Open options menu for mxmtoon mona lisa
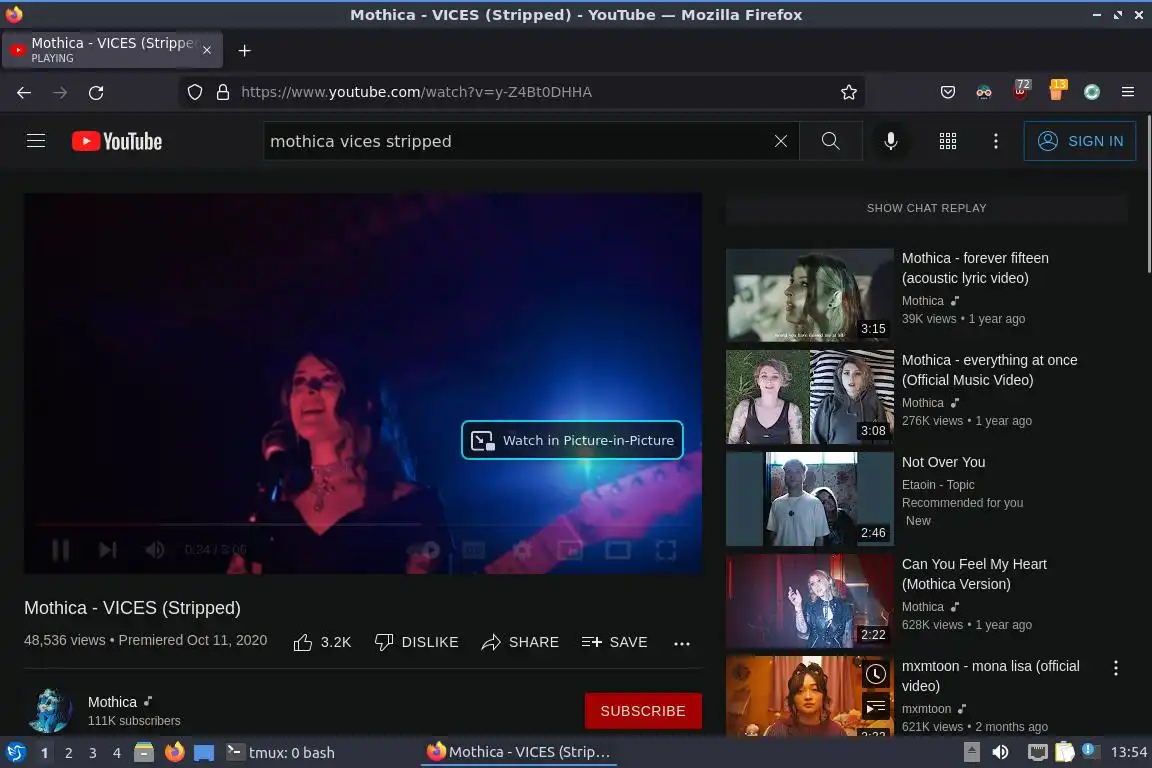This screenshot has width=1152, height=768. (x=1115, y=667)
